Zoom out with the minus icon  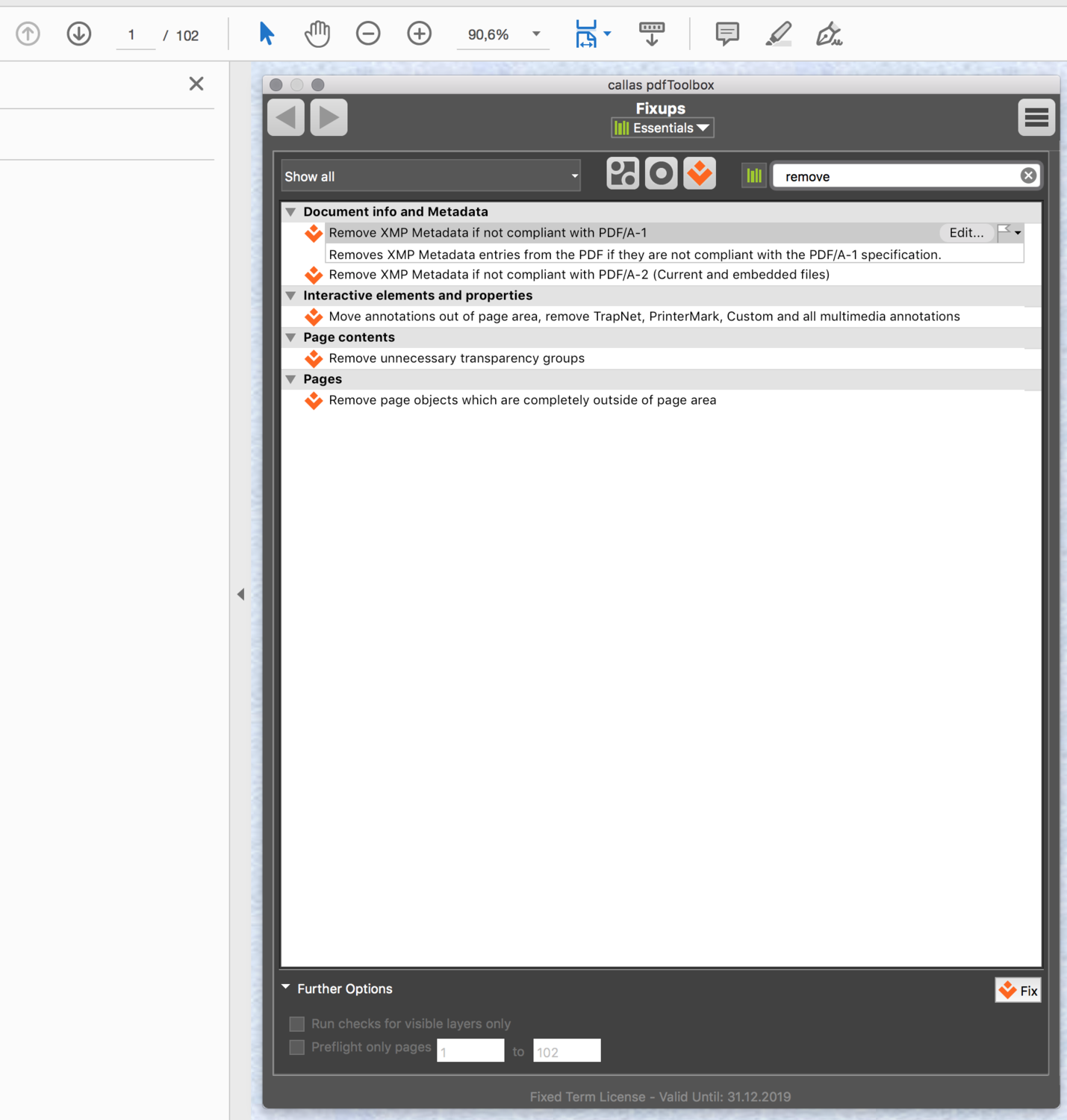tap(368, 34)
